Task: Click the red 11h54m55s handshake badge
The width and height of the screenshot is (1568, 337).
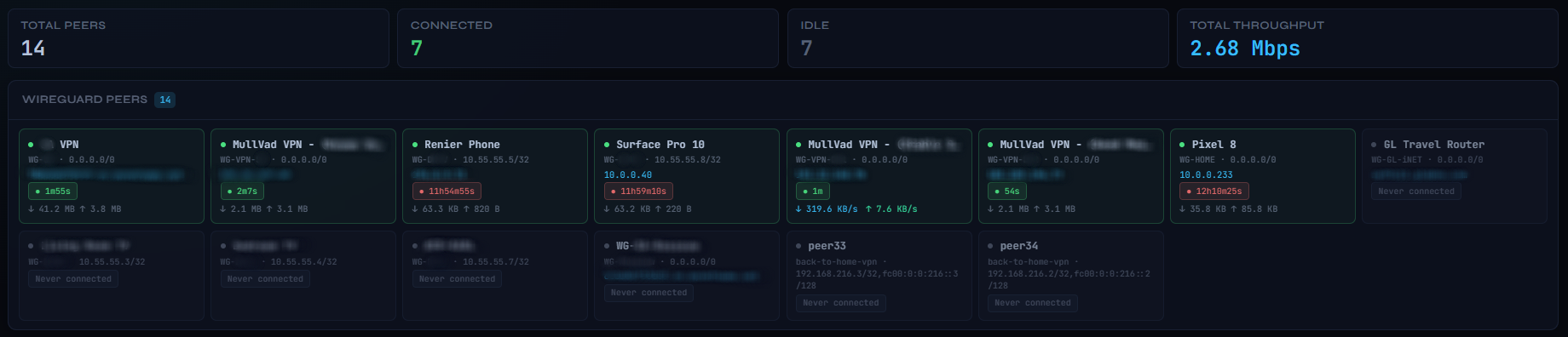Action: 447,191
